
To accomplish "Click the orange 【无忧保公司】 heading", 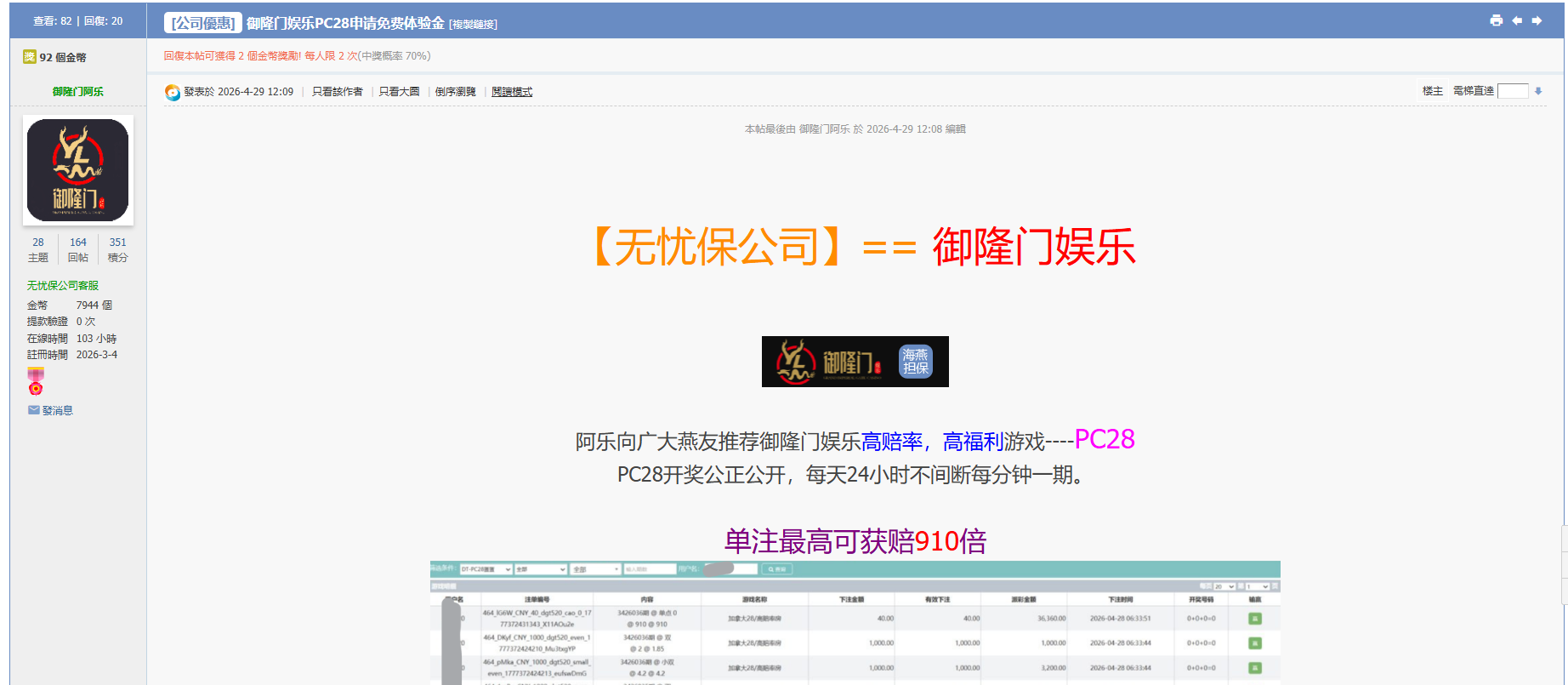I will click(x=719, y=248).
